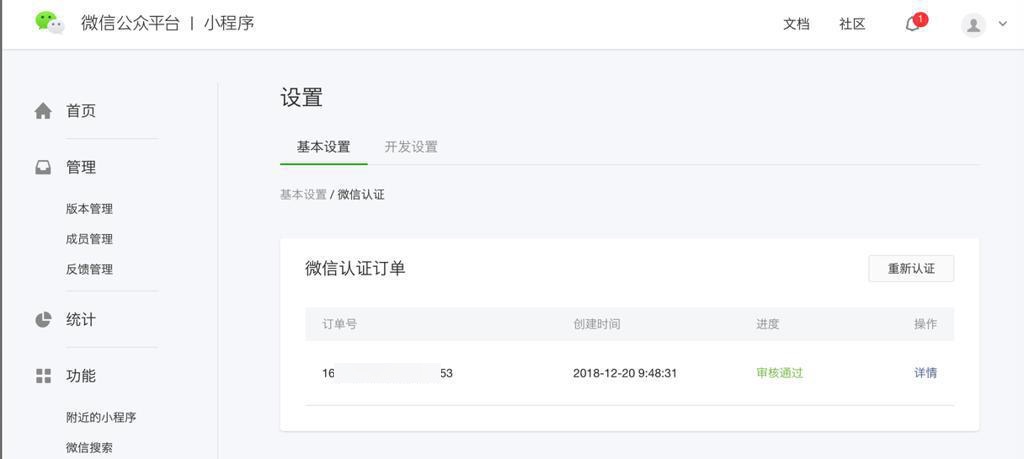1024x459 pixels.
Task: Open the 详情 link for the order
Action: [925, 373]
